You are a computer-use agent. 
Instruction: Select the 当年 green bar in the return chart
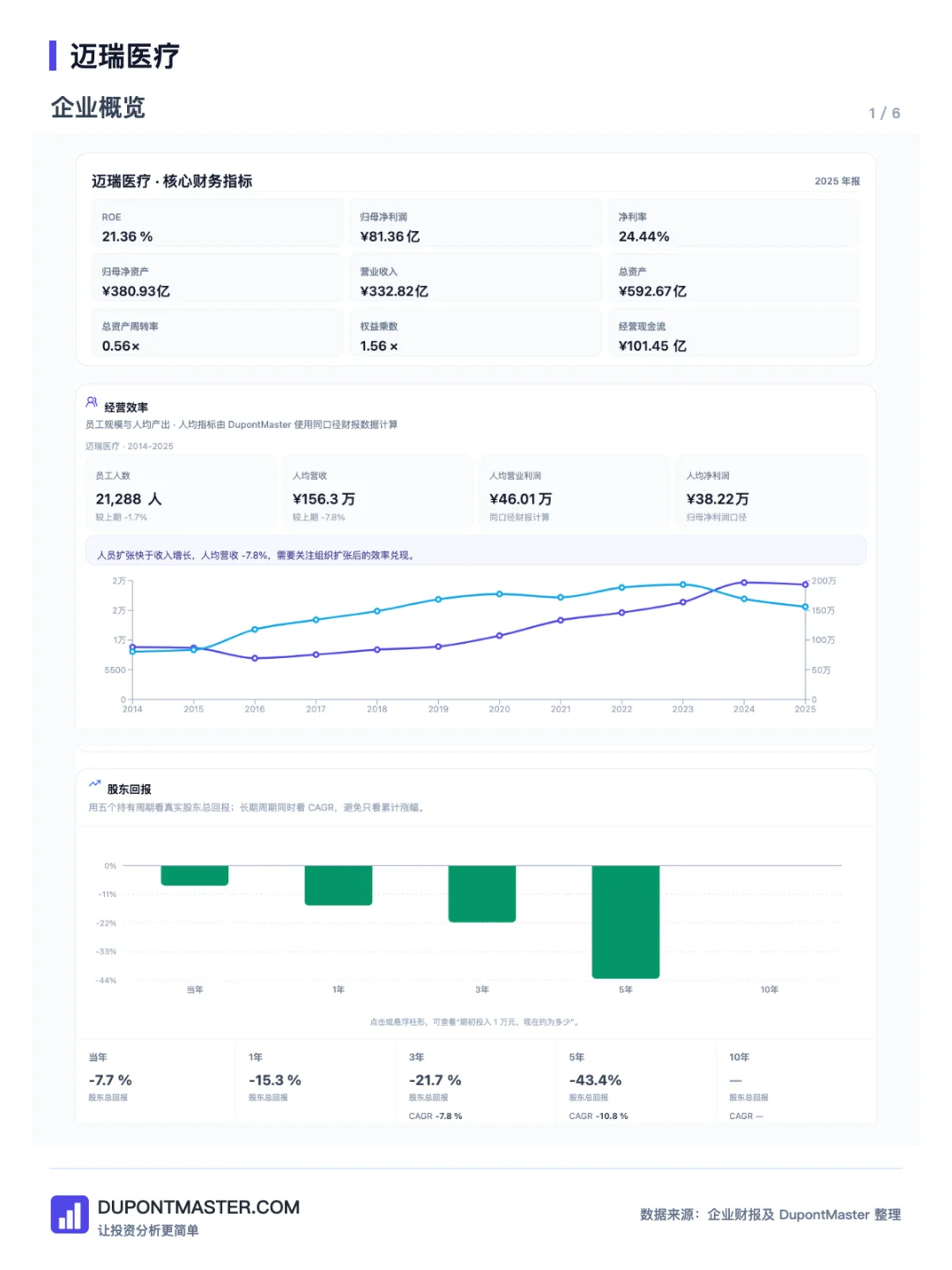195,875
